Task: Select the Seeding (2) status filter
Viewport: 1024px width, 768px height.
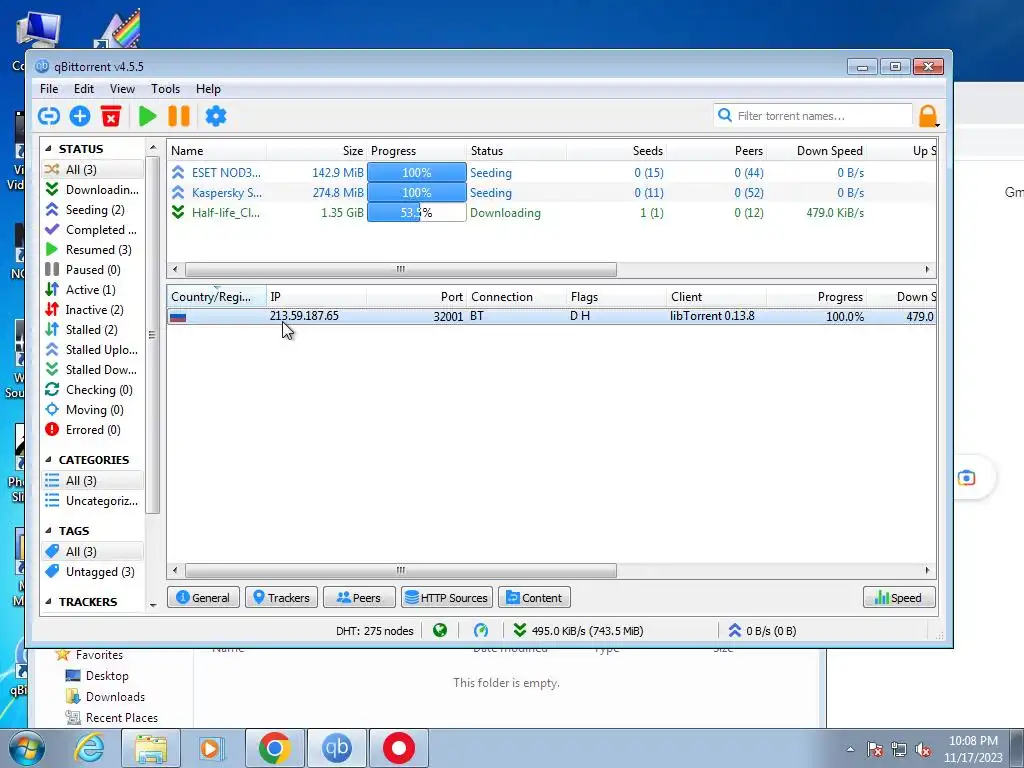Action: [93, 210]
